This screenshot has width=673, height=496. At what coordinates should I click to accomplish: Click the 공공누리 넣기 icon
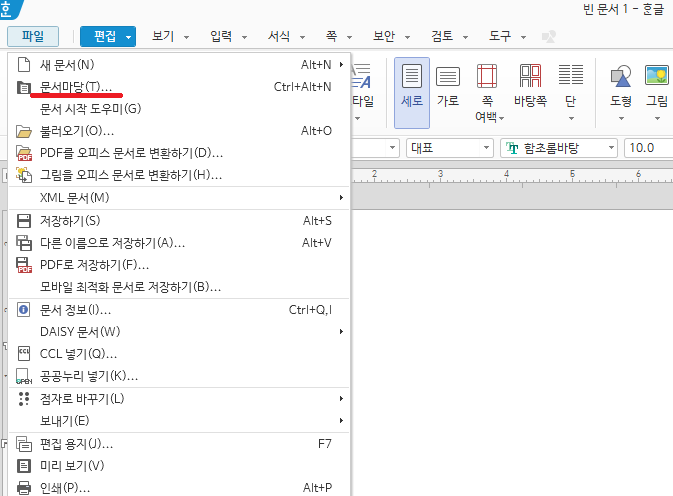pyautogui.click(x=24, y=376)
